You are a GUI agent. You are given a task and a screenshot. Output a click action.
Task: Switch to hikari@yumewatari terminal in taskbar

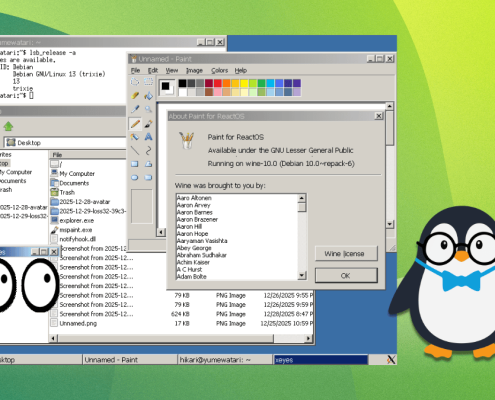(225, 360)
